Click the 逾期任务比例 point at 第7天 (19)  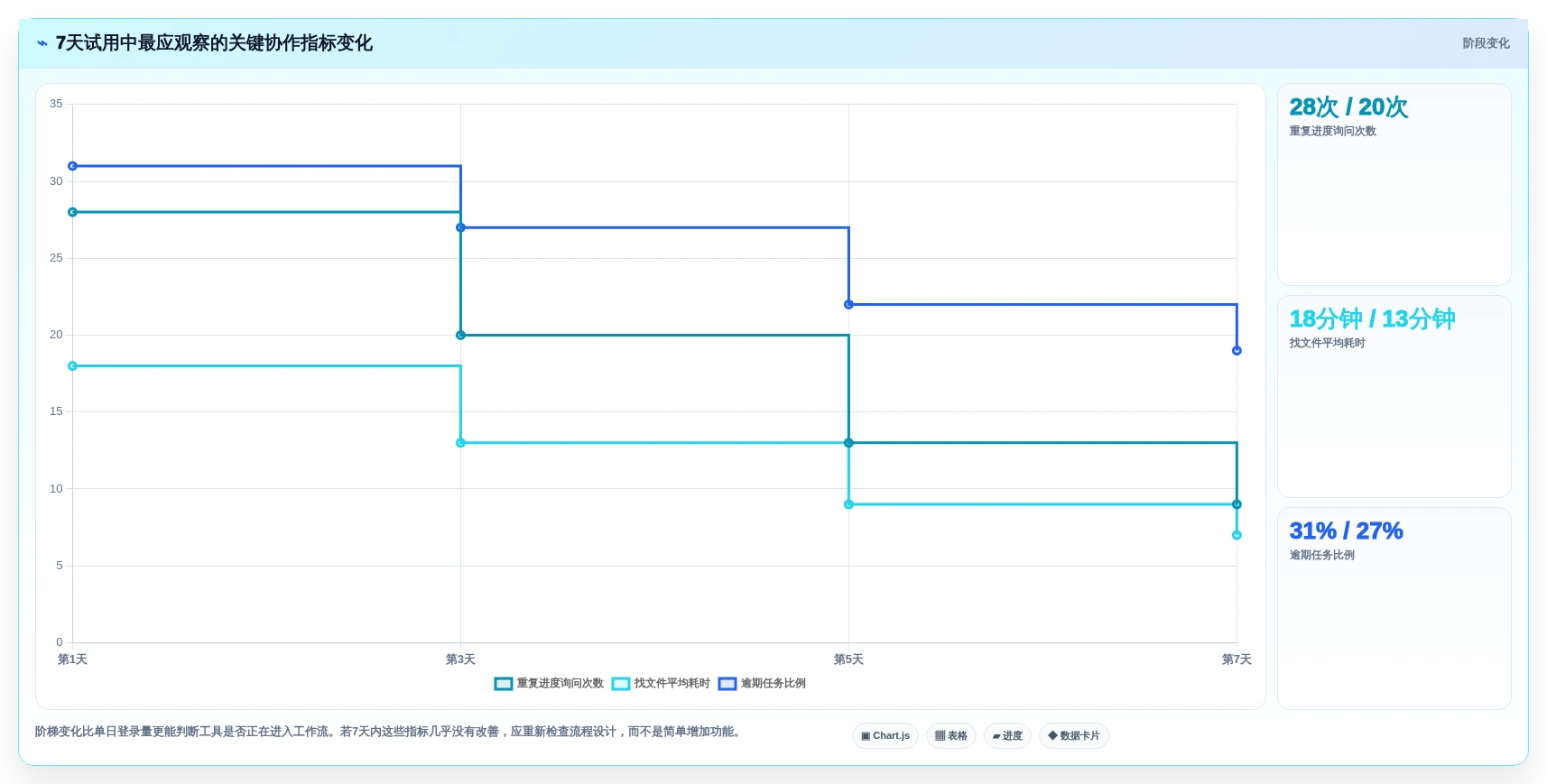coord(1237,351)
